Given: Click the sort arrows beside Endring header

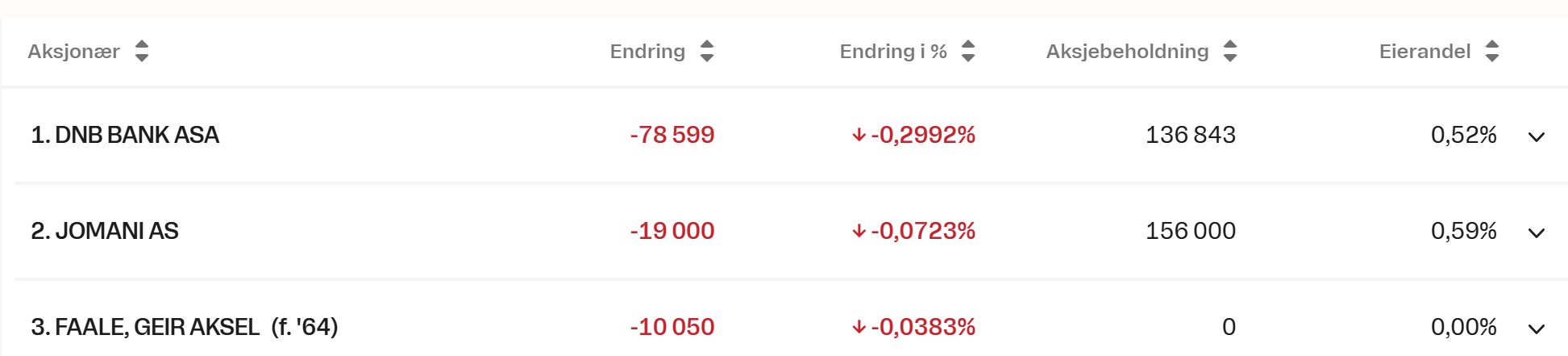Looking at the screenshot, I should coord(707,51).
